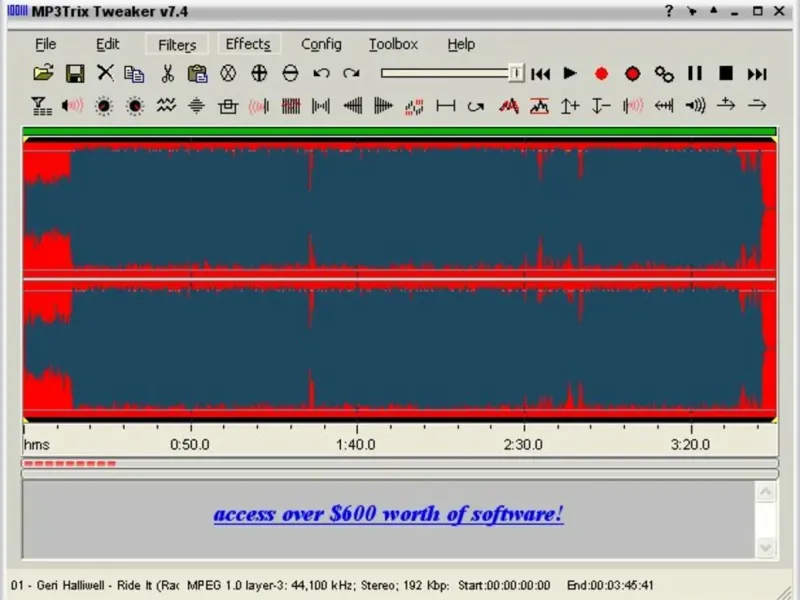Screen dimensions: 800x600
Task: Redo the last undone edit
Action: 351,73
